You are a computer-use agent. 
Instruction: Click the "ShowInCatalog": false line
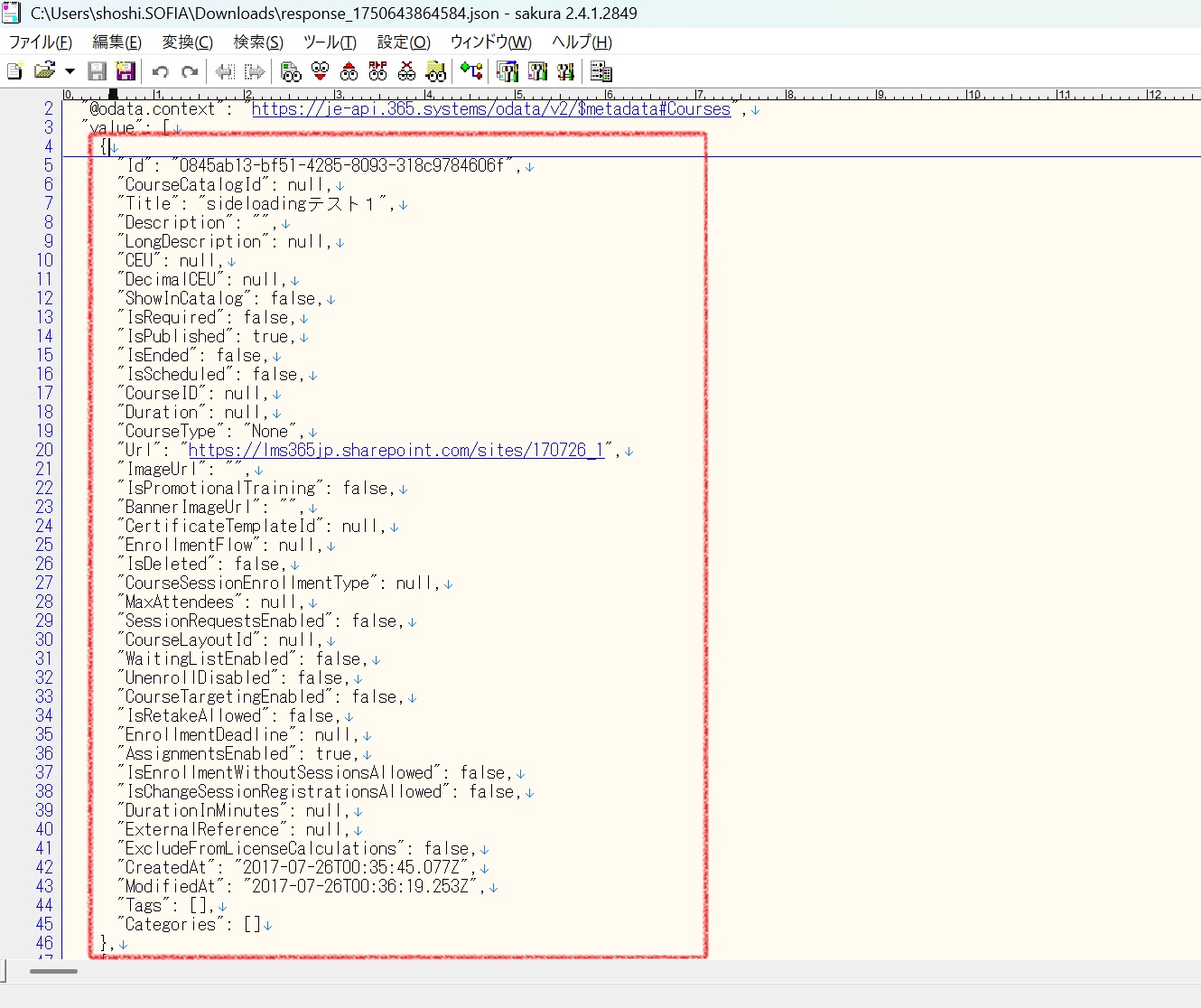[220, 298]
